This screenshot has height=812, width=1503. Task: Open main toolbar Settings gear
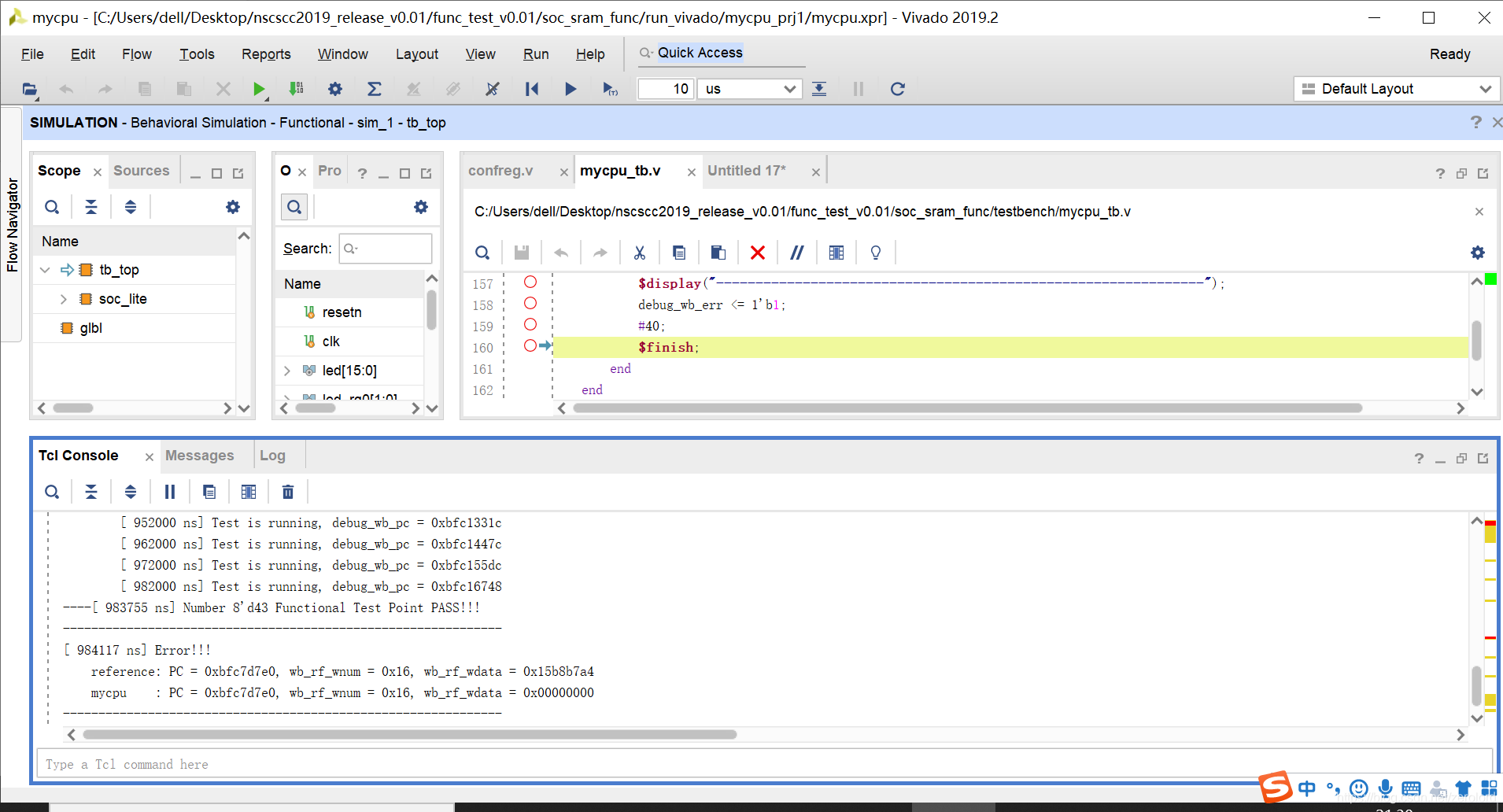point(335,89)
